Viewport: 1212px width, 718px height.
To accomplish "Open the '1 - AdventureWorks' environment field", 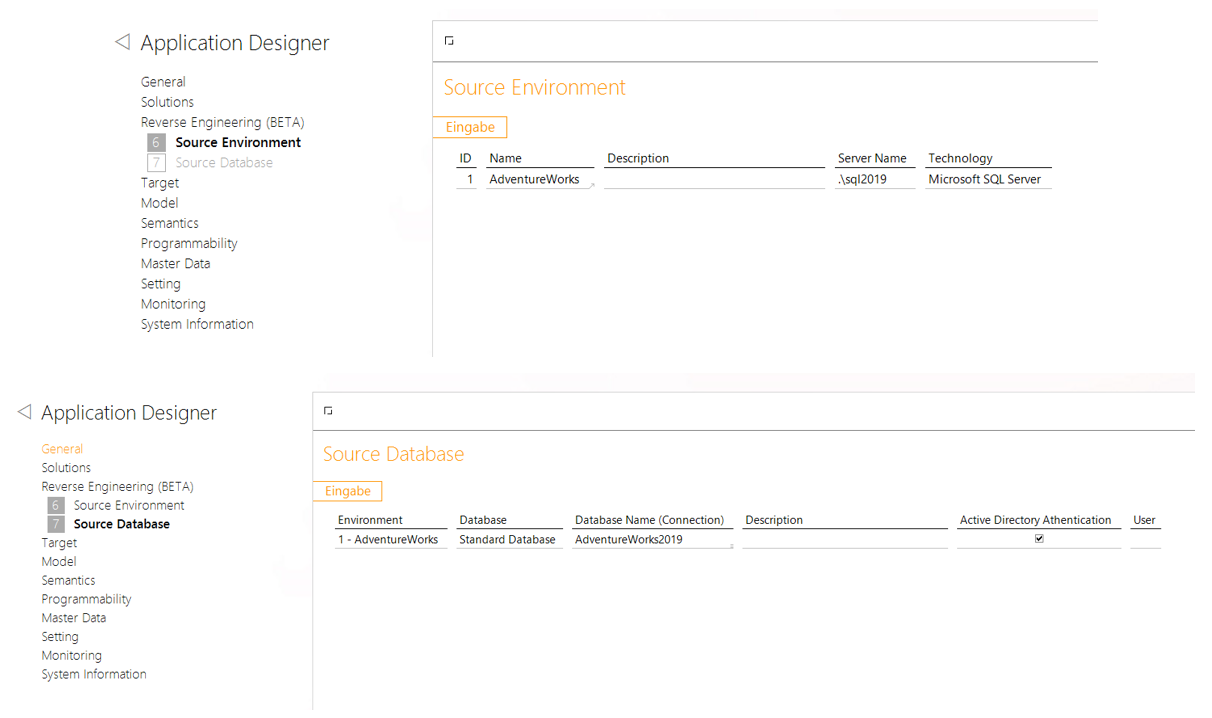I will pyautogui.click(x=390, y=540).
